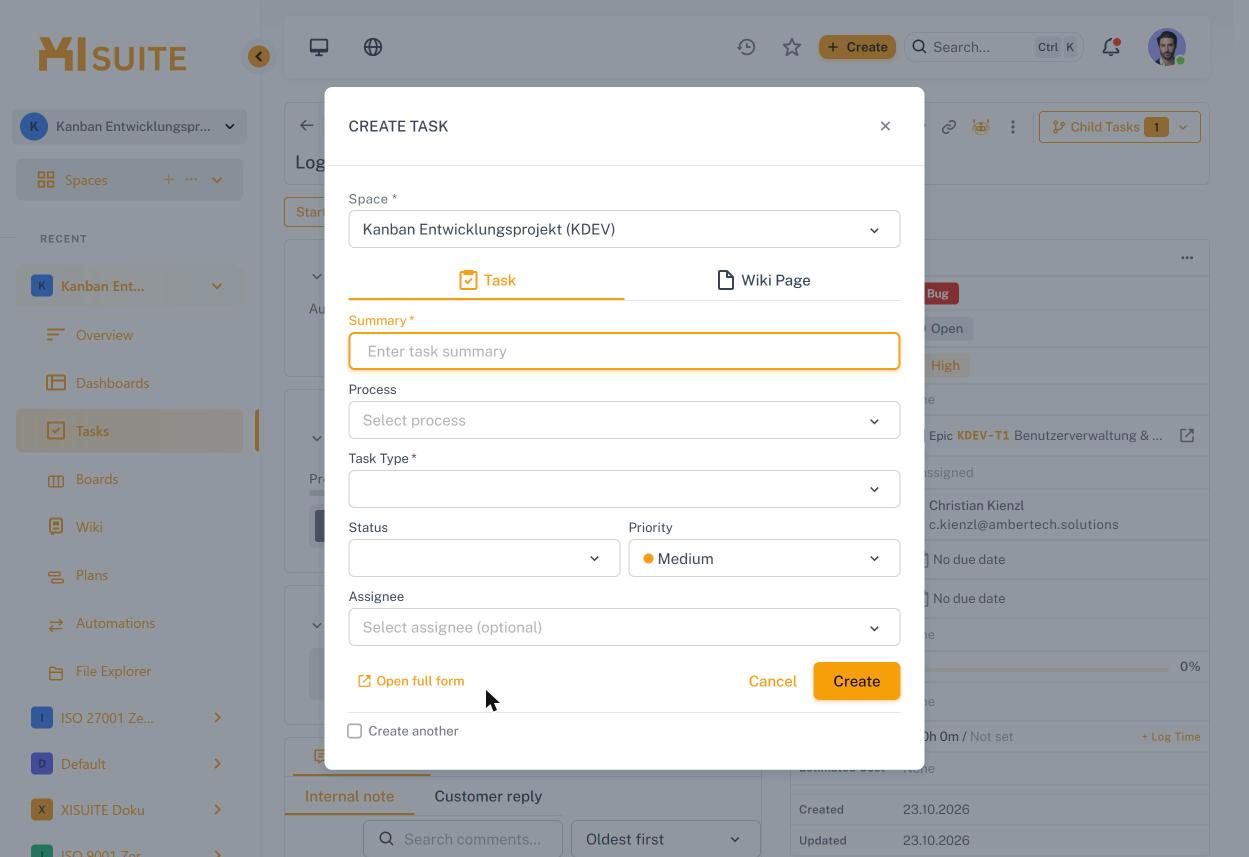Open the Space dropdown in dialog
The image size is (1249, 857).
(x=624, y=229)
